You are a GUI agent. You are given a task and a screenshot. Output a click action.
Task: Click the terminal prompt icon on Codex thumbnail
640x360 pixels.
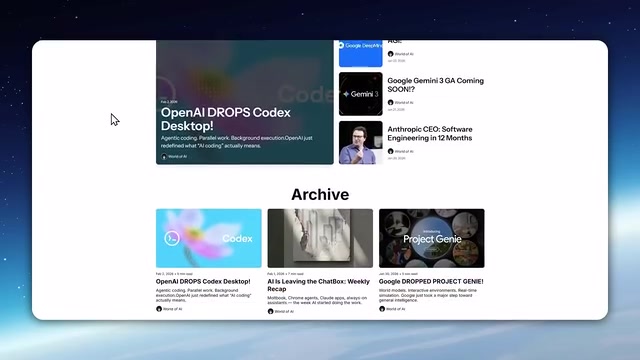tap(172, 238)
